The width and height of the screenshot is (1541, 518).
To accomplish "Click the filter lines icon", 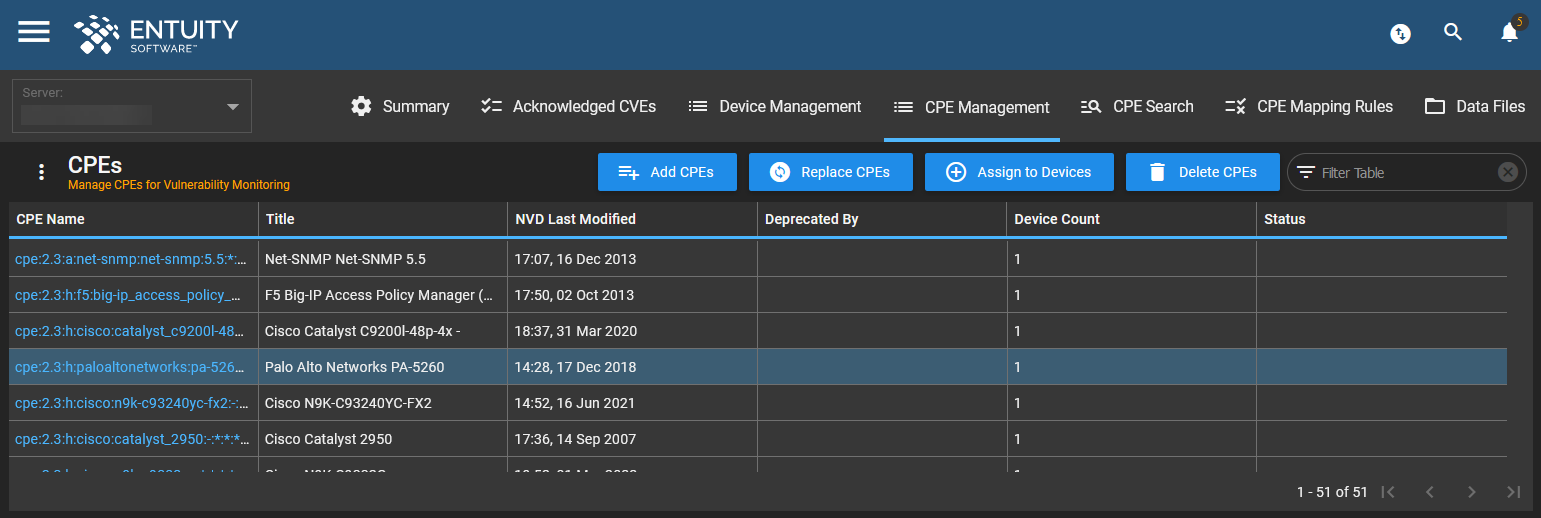I will click(1306, 172).
